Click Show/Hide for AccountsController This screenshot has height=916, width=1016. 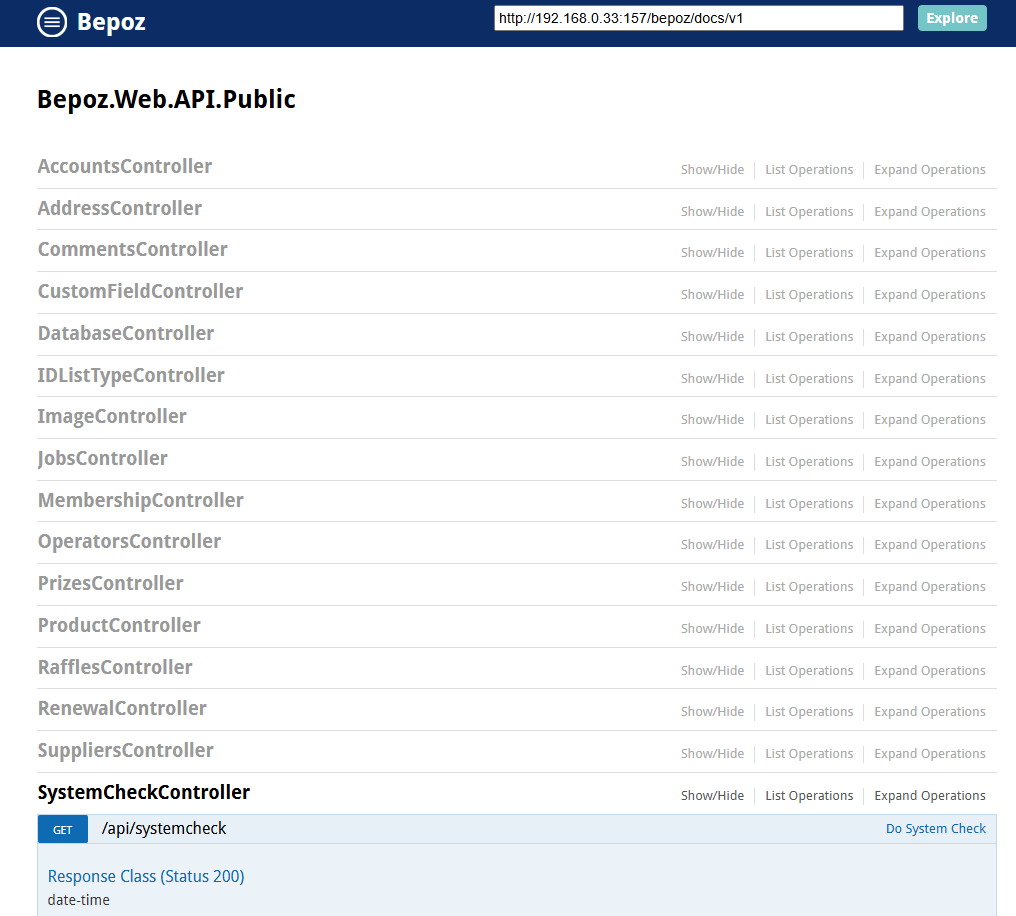[x=712, y=170]
